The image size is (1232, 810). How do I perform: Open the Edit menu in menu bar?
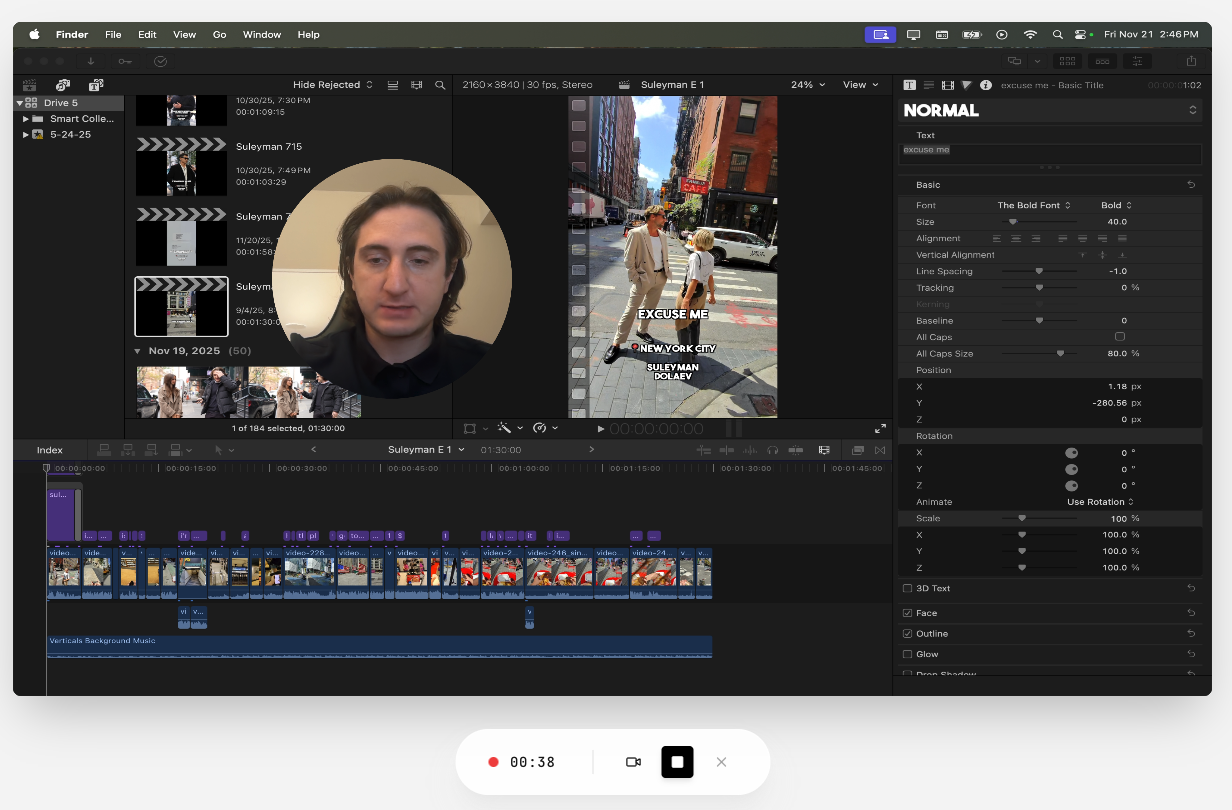coord(147,34)
